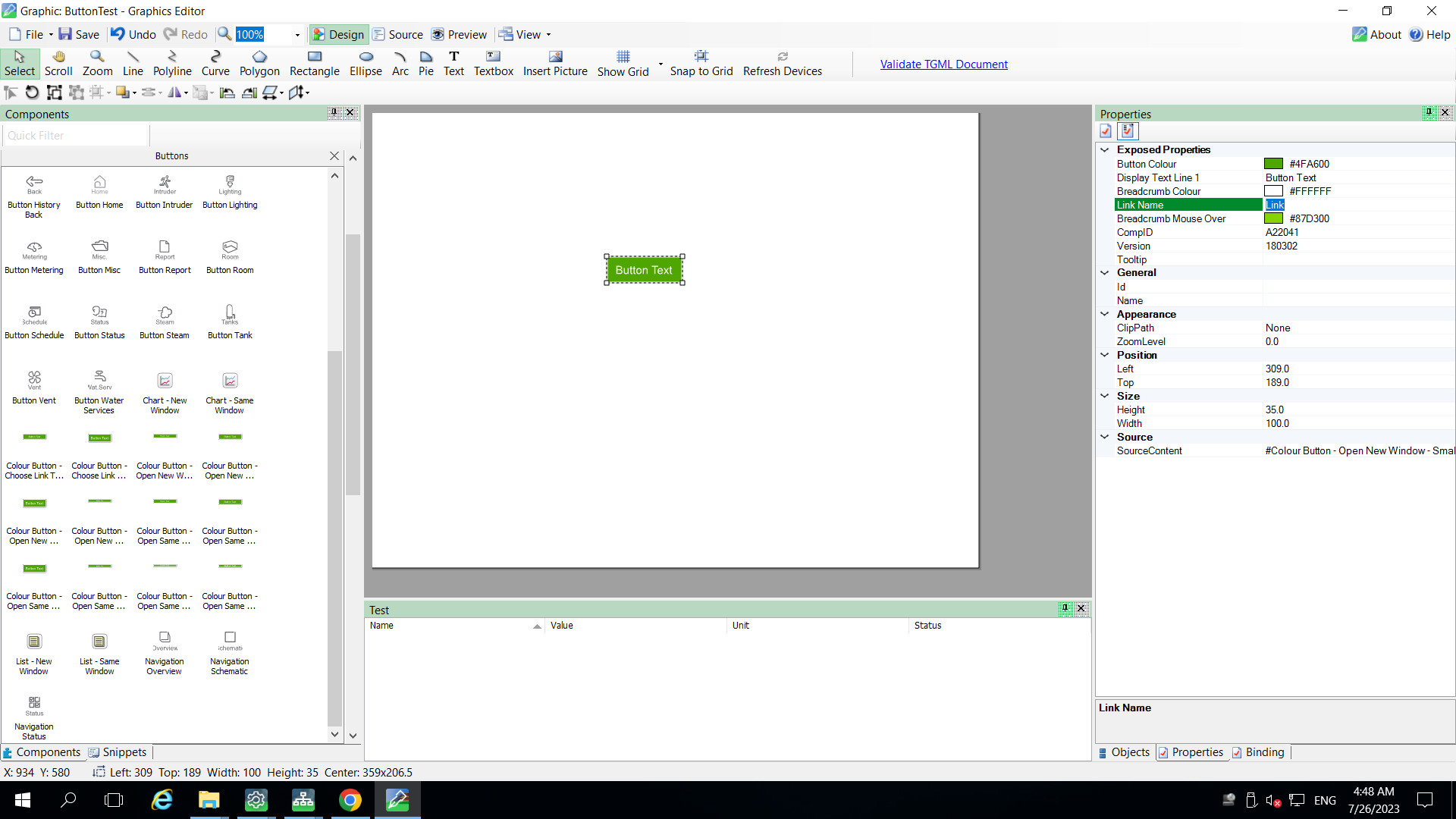Image resolution: width=1456 pixels, height=819 pixels.
Task: Click inside the Quick Filter search field
Action: click(74, 135)
